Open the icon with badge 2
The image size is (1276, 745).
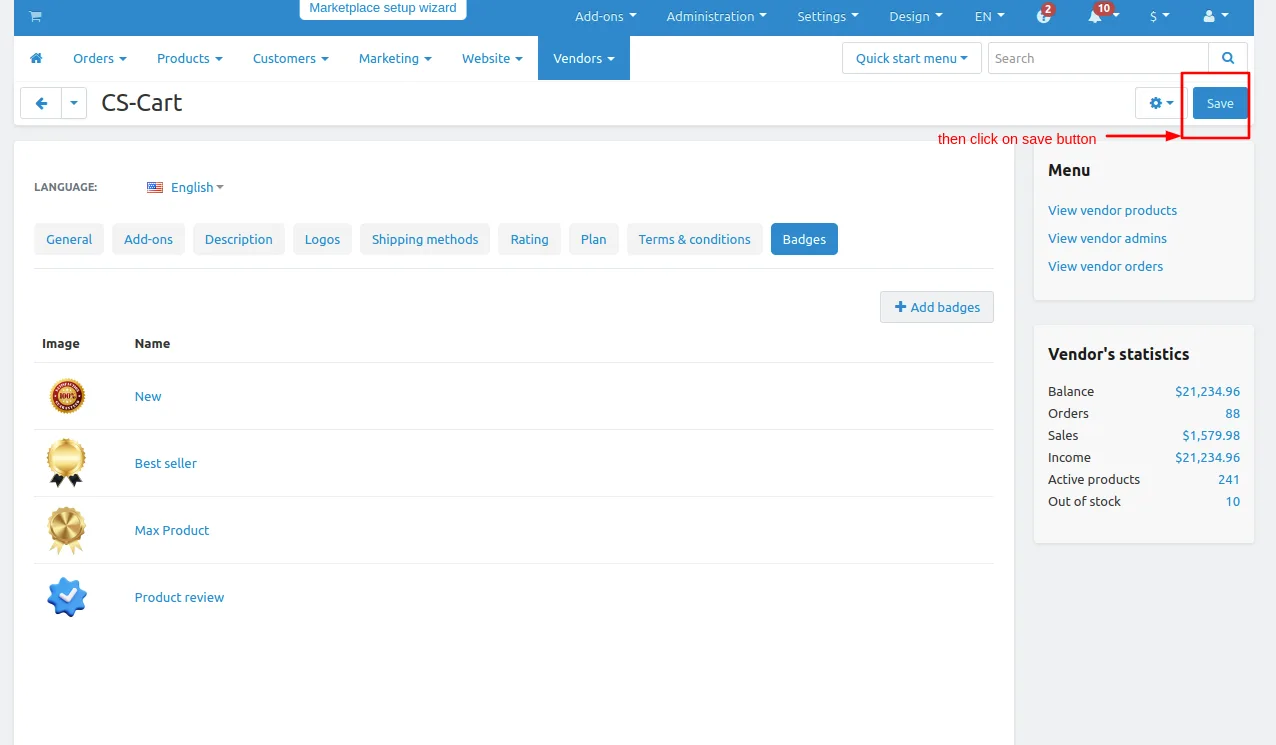point(1045,15)
